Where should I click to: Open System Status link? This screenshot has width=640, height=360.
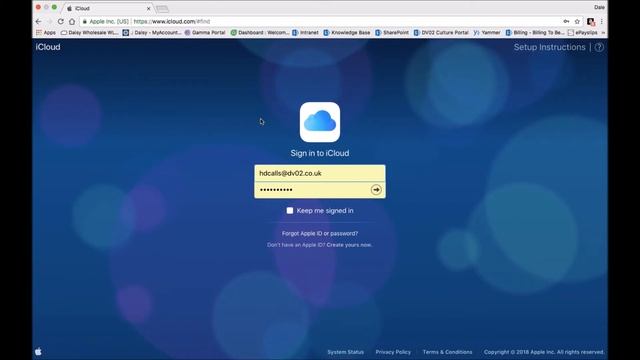(345, 352)
